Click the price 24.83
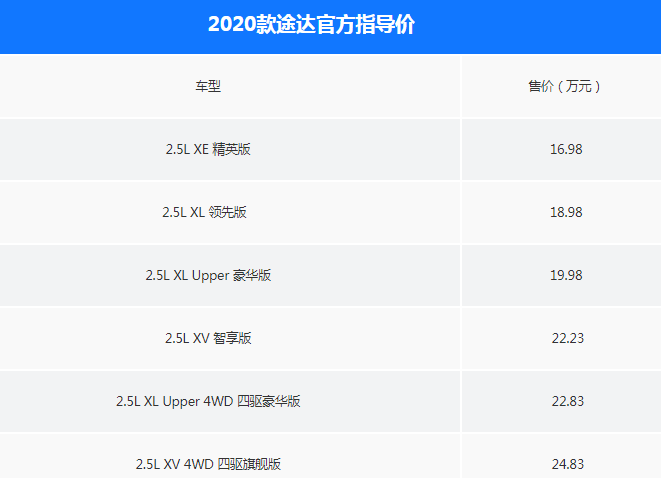 [x=568, y=464]
